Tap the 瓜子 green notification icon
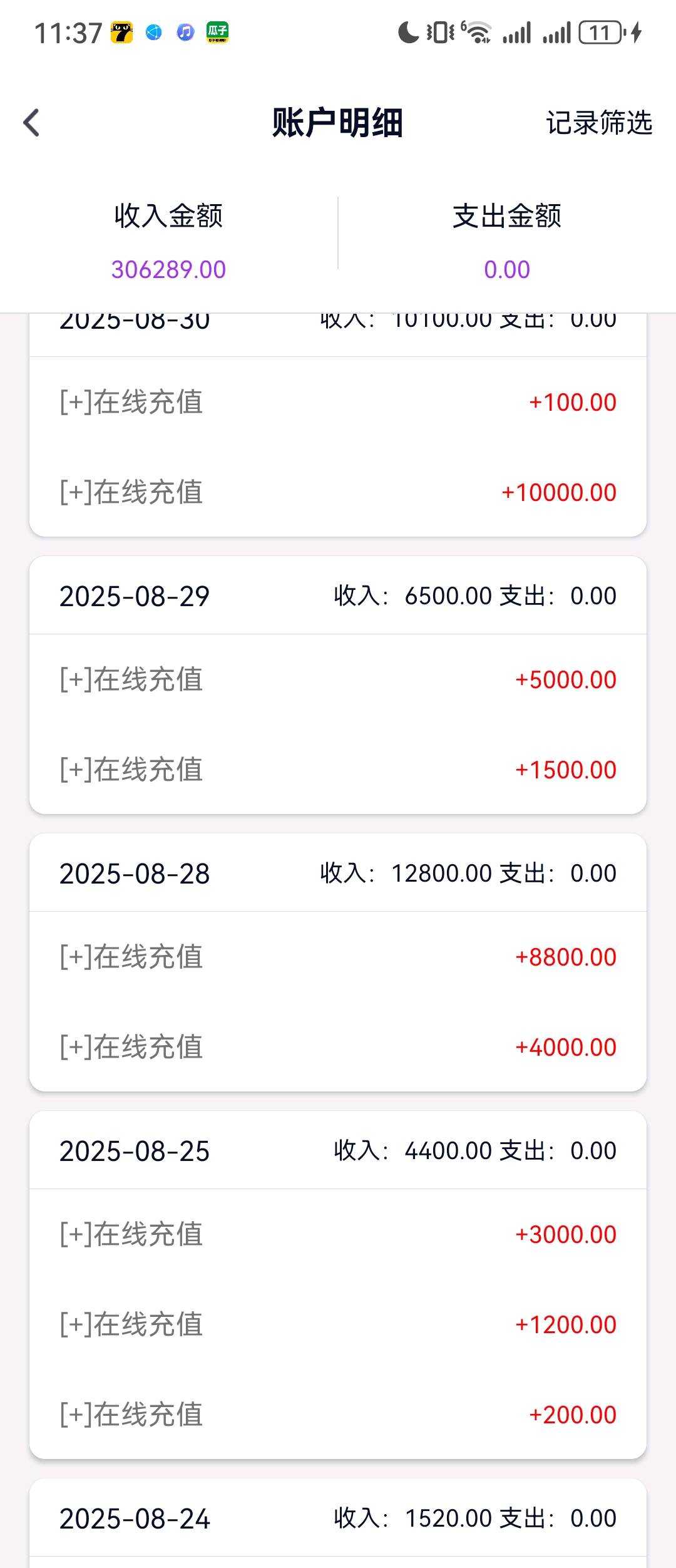The image size is (676, 1568). click(x=218, y=33)
